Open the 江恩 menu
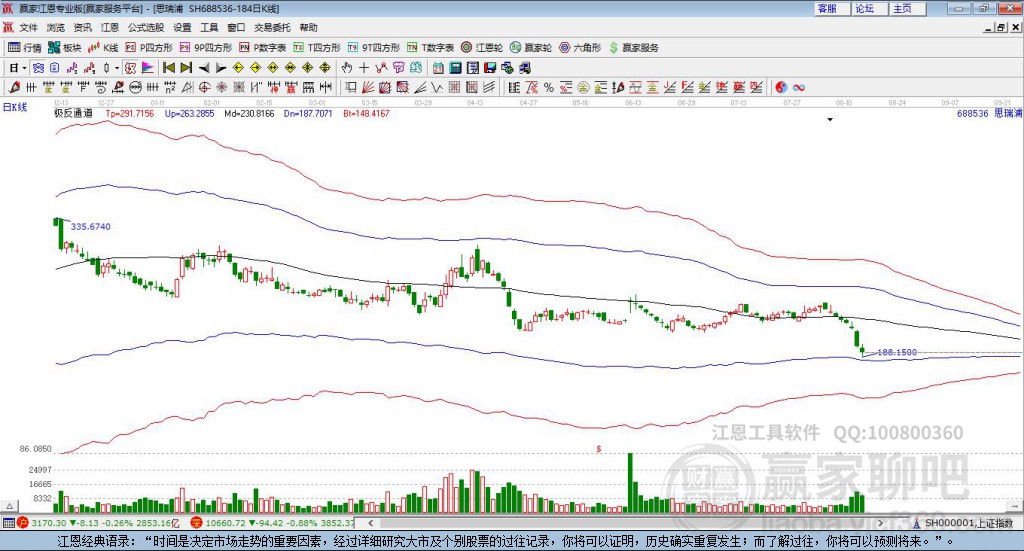The width and height of the screenshot is (1024, 551). (110, 27)
